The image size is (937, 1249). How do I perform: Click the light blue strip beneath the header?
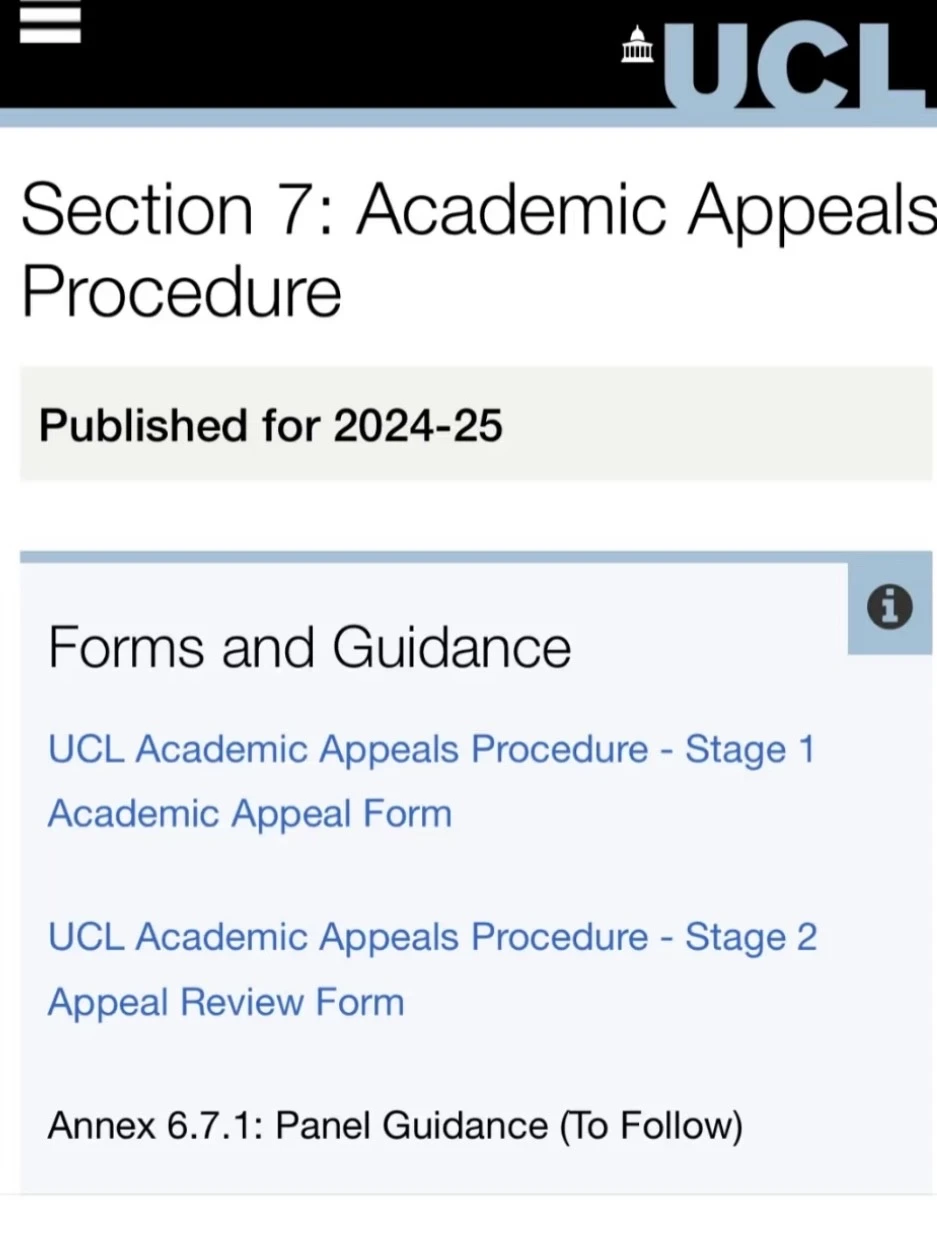point(468,117)
